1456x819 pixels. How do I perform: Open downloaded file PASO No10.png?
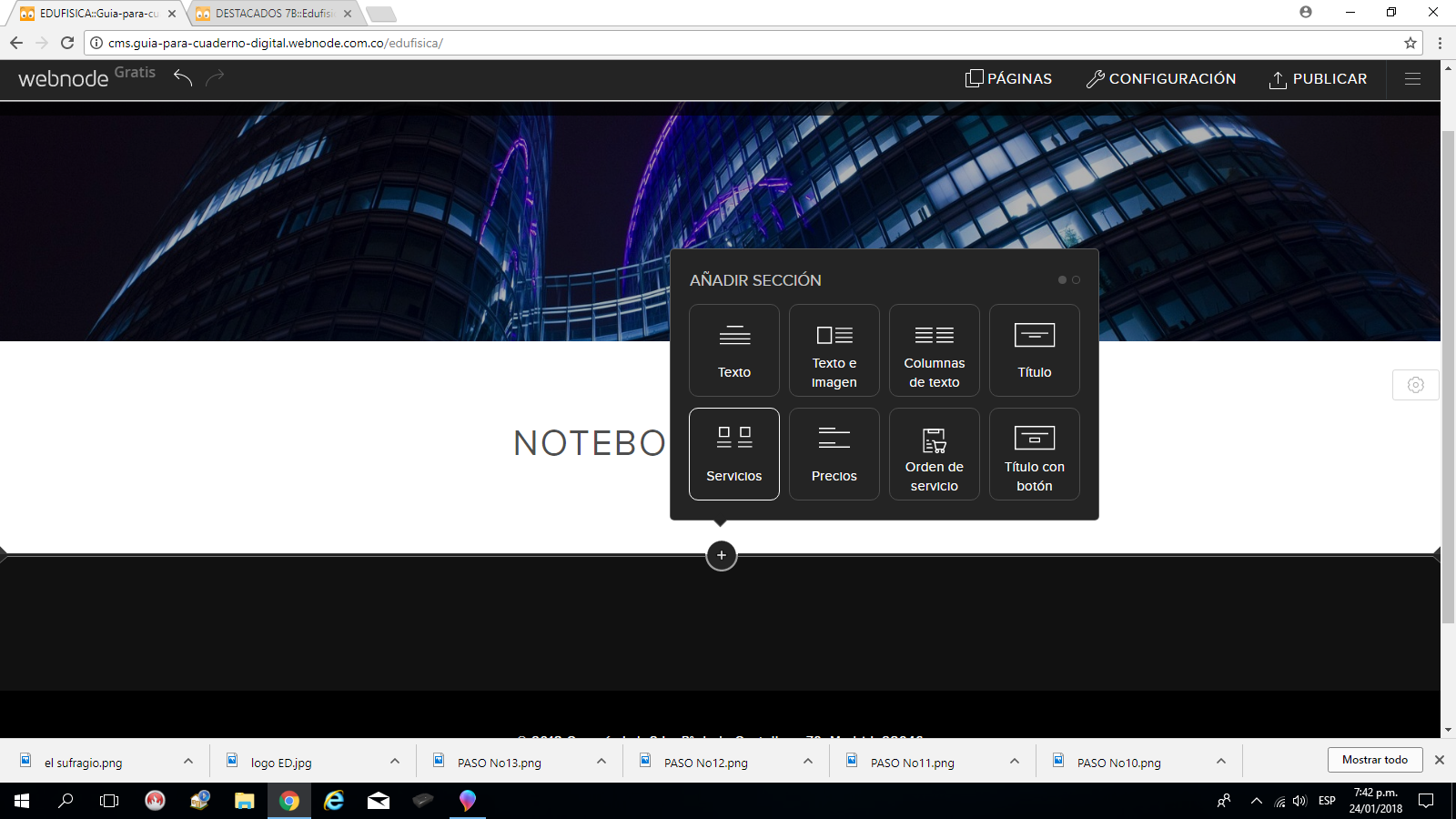[1119, 763]
